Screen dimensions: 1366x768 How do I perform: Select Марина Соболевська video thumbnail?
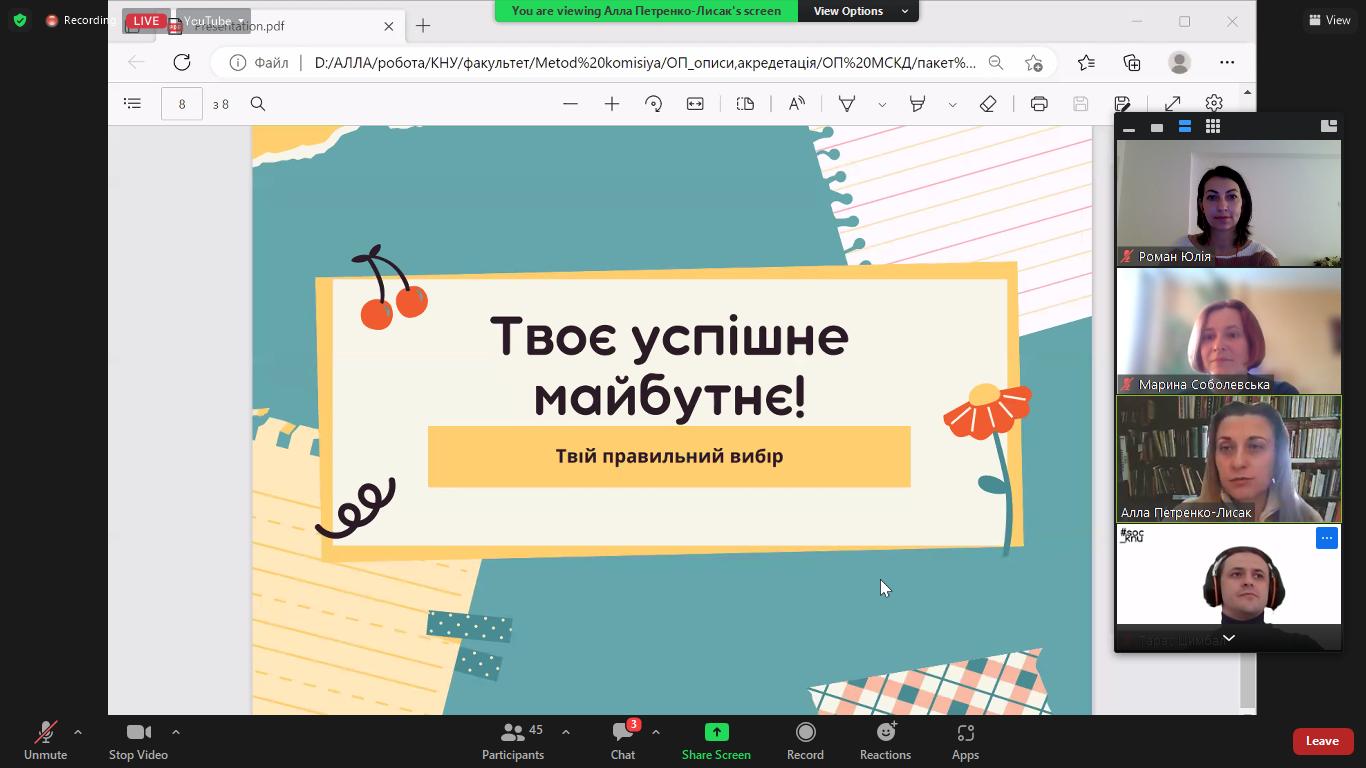[x=1229, y=331]
